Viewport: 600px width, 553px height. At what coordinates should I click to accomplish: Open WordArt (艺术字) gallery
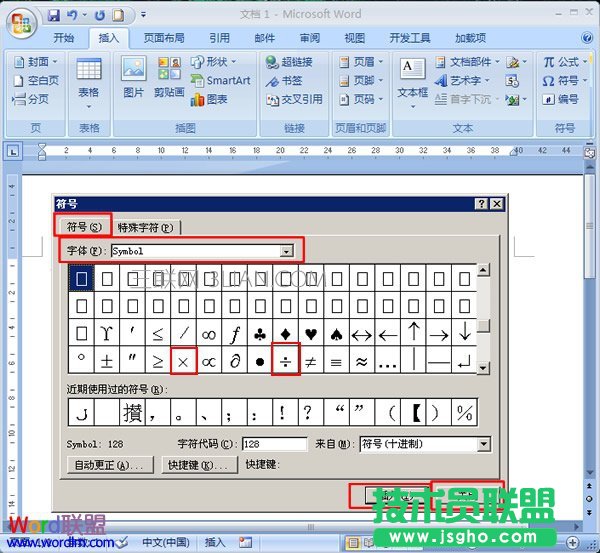click(462, 80)
